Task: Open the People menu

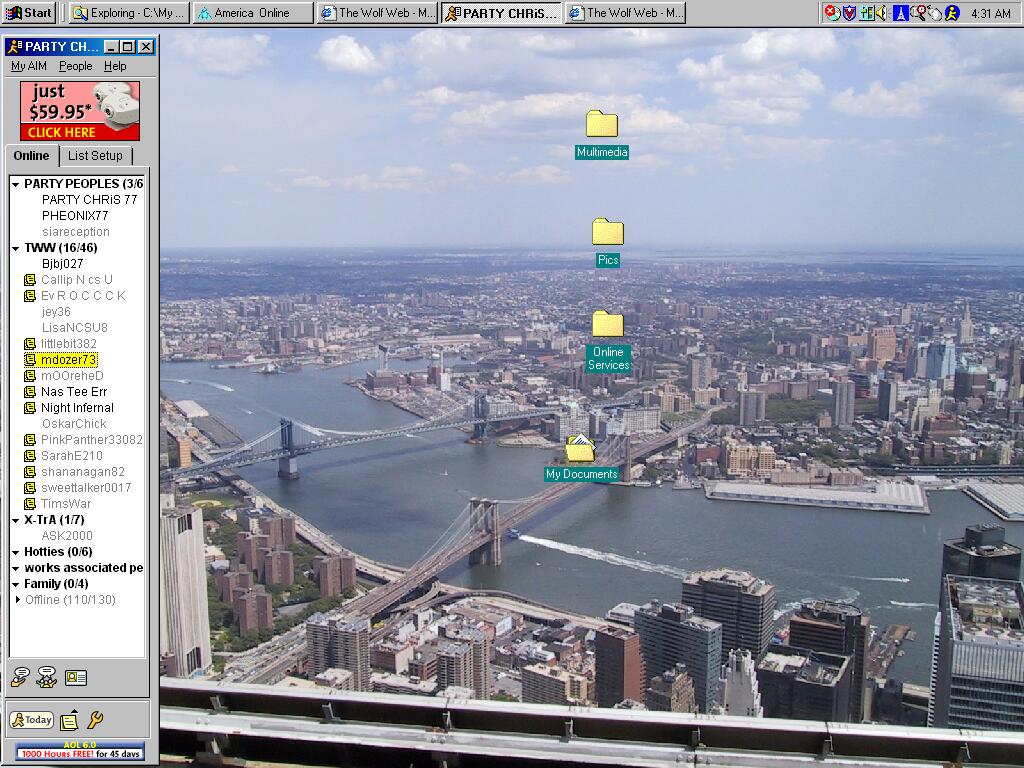Action: pos(75,66)
